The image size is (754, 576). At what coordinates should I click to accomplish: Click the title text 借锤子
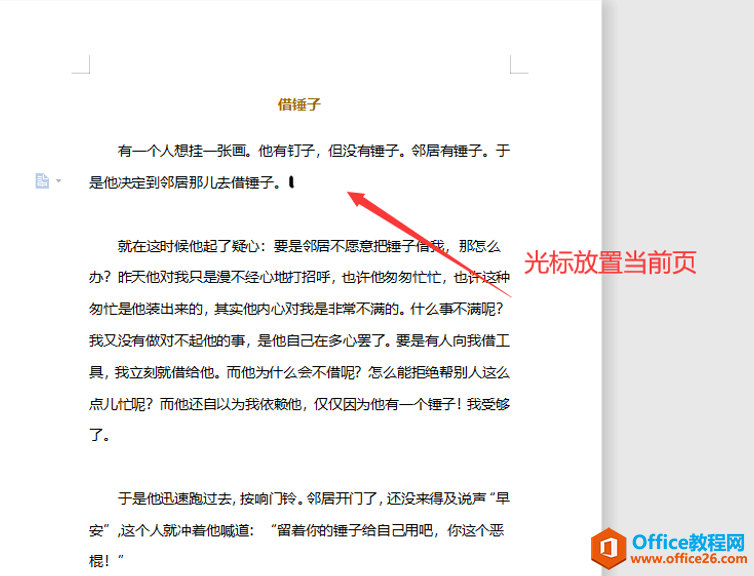click(299, 104)
